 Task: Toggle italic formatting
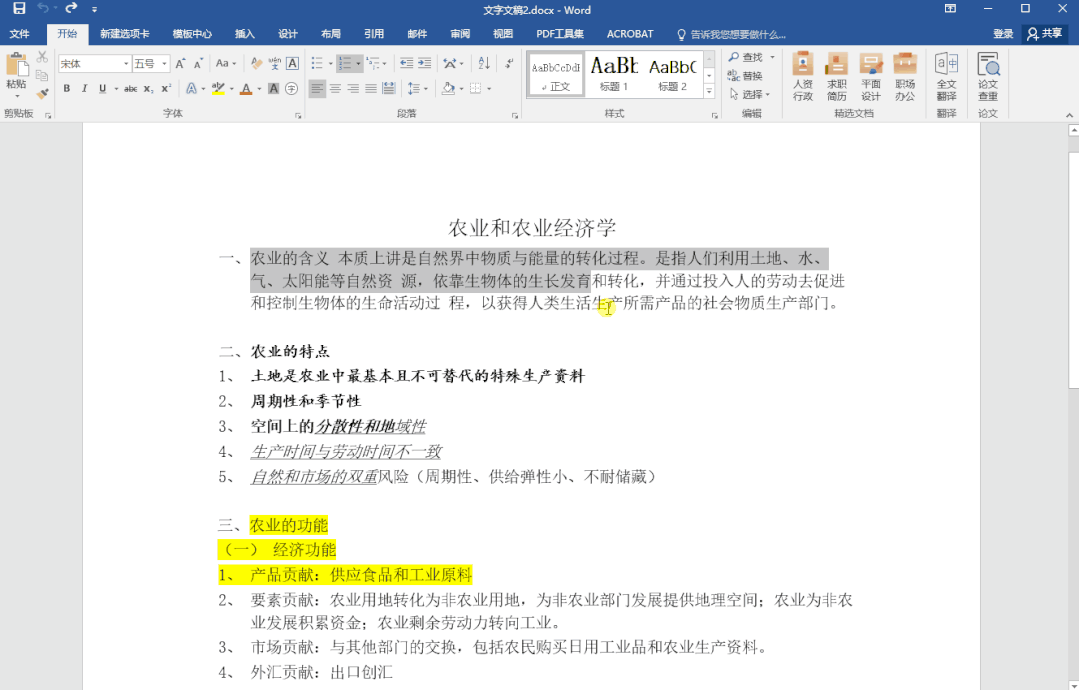[83, 89]
